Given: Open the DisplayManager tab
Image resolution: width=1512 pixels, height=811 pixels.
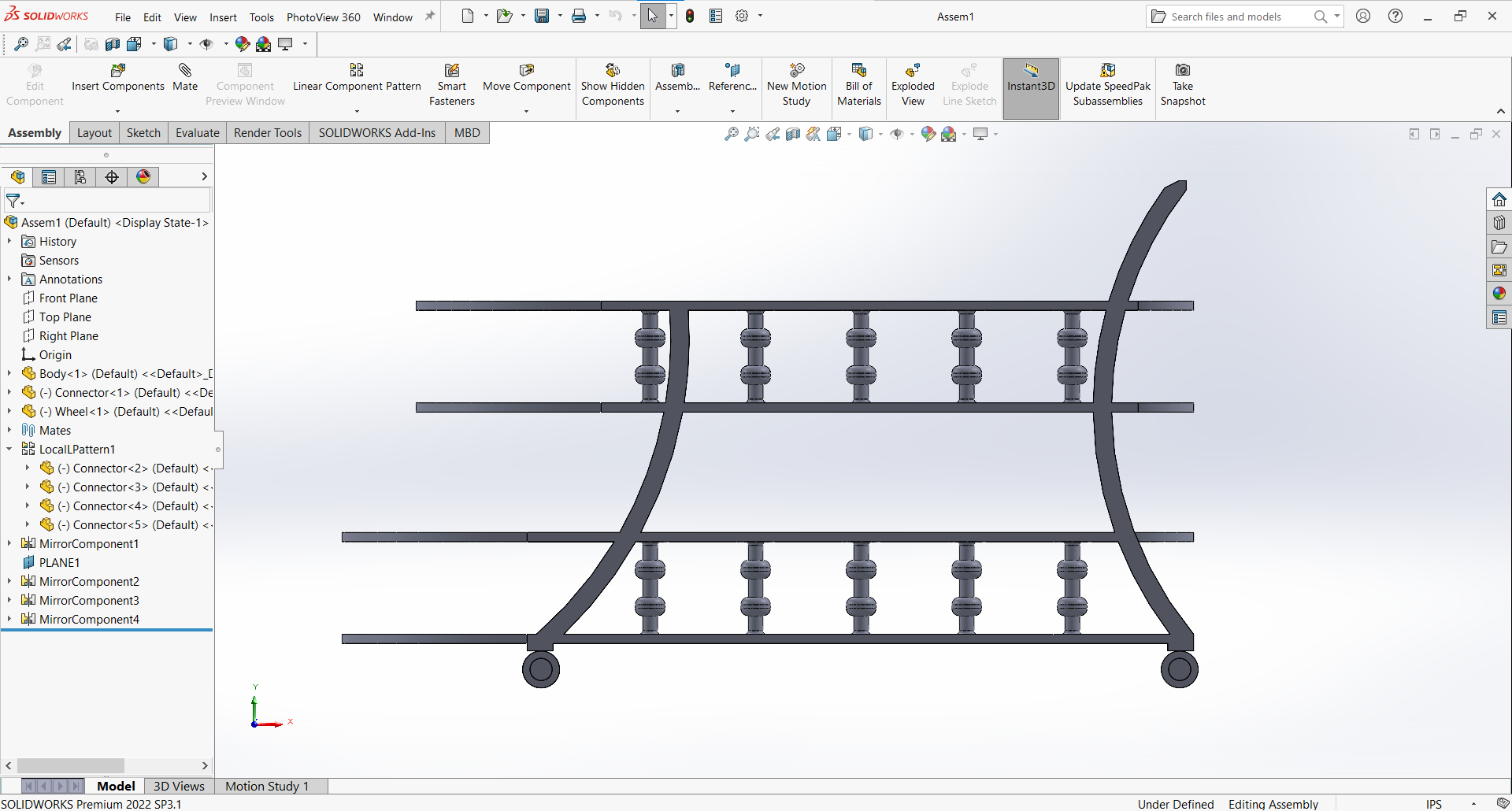Looking at the screenshot, I should tap(143, 177).
